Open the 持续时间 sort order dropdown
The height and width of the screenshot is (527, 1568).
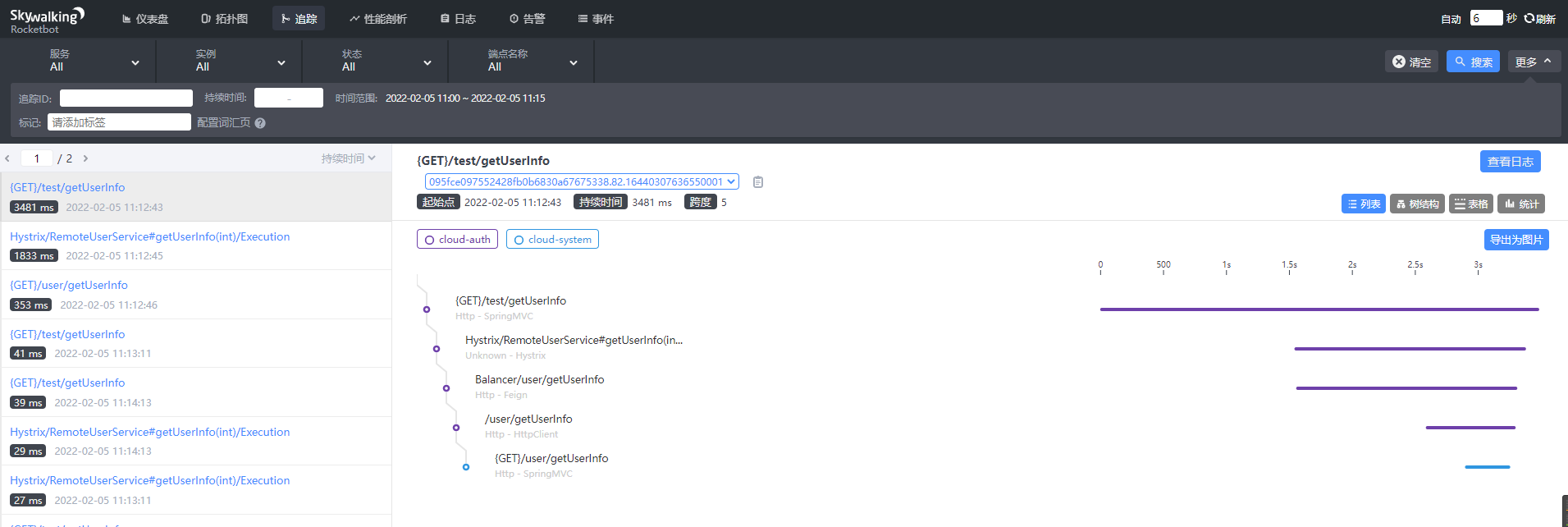[x=348, y=158]
